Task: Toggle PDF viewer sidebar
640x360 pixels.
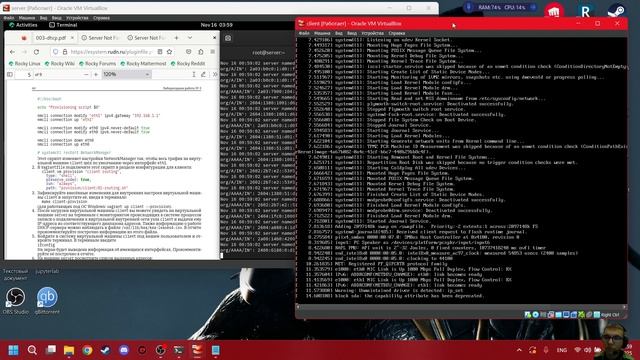Action: coord(10,75)
